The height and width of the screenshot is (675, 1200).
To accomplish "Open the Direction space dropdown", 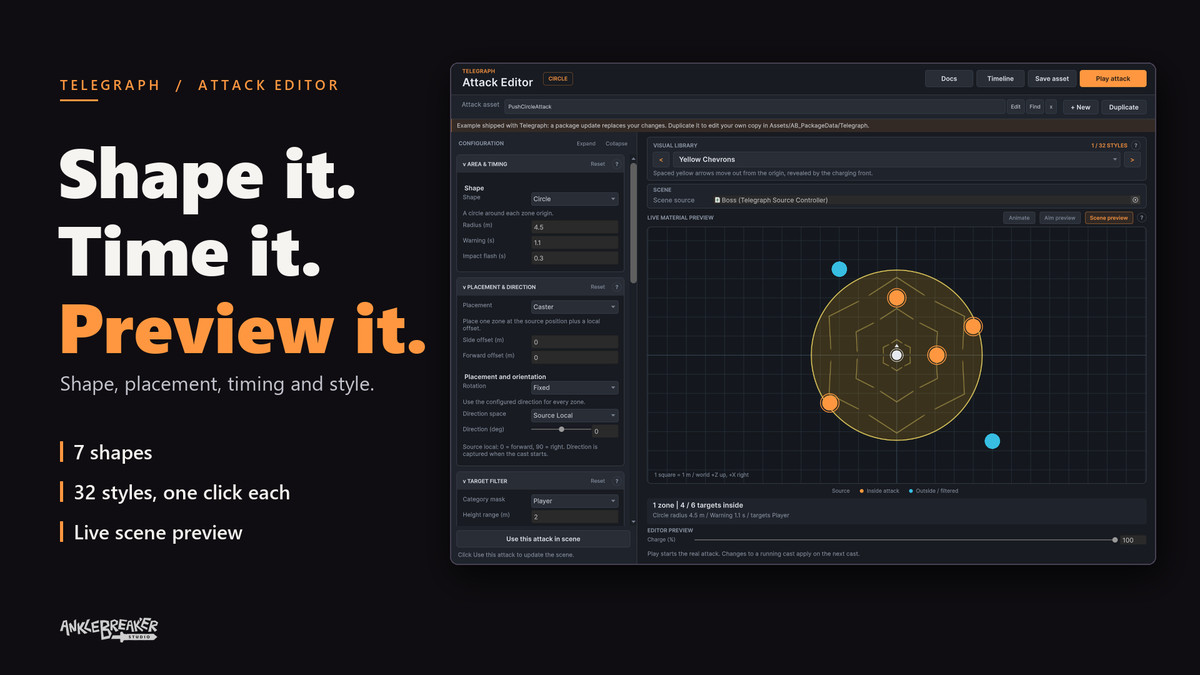I will click(x=574, y=415).
